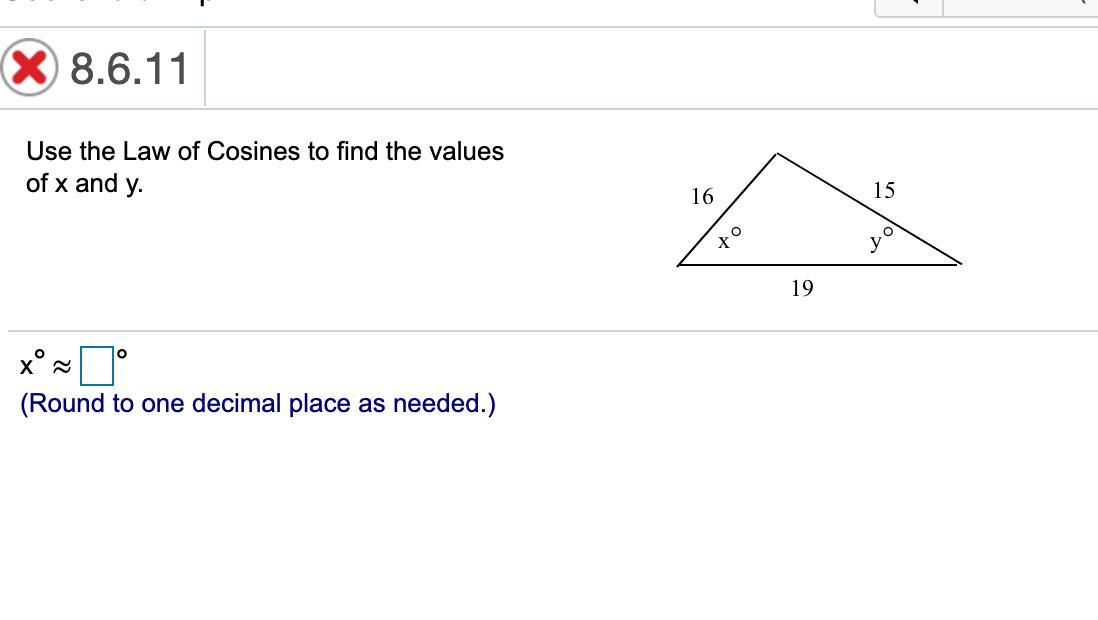1098x620 pixels.
Task: Click the x° angle marker in triangle
Action: coord(729,239)
